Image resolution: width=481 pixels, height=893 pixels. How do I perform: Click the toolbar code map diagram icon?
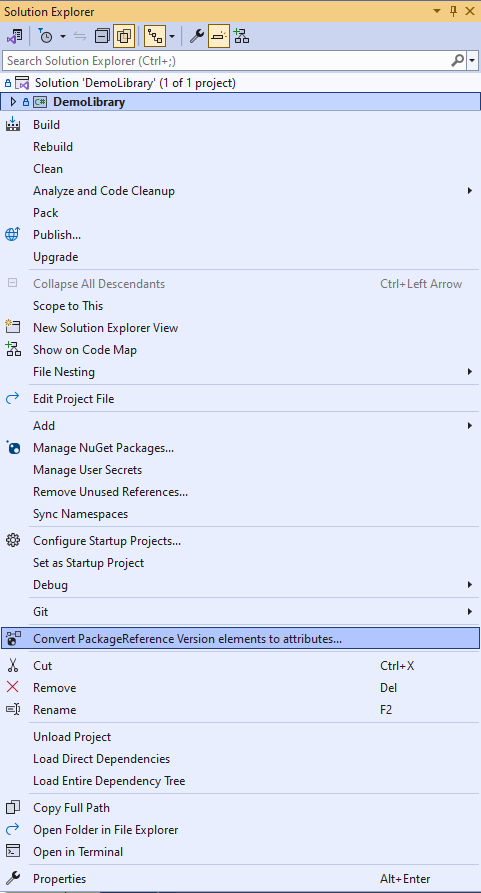coord(241,36)
